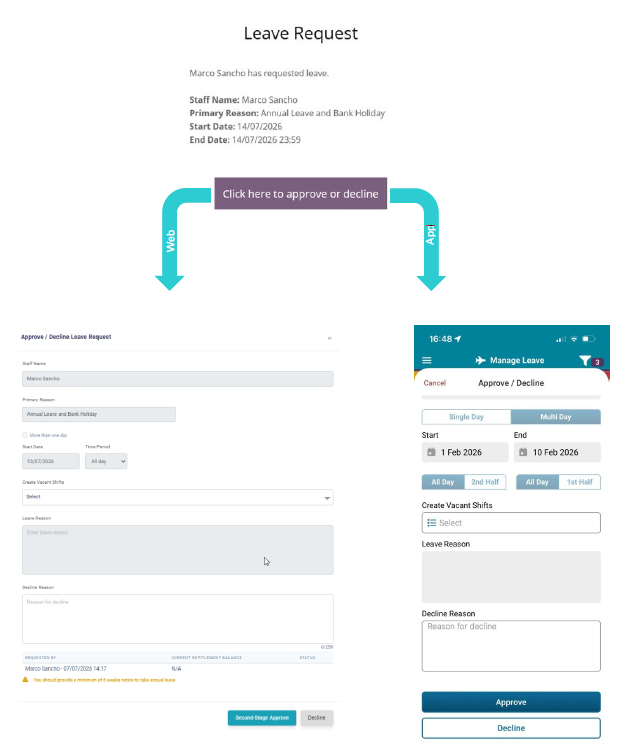The height and width of the screenshot is (749, 625).
Task: Switch to Single Day toggle
Action: click(466, 417)
